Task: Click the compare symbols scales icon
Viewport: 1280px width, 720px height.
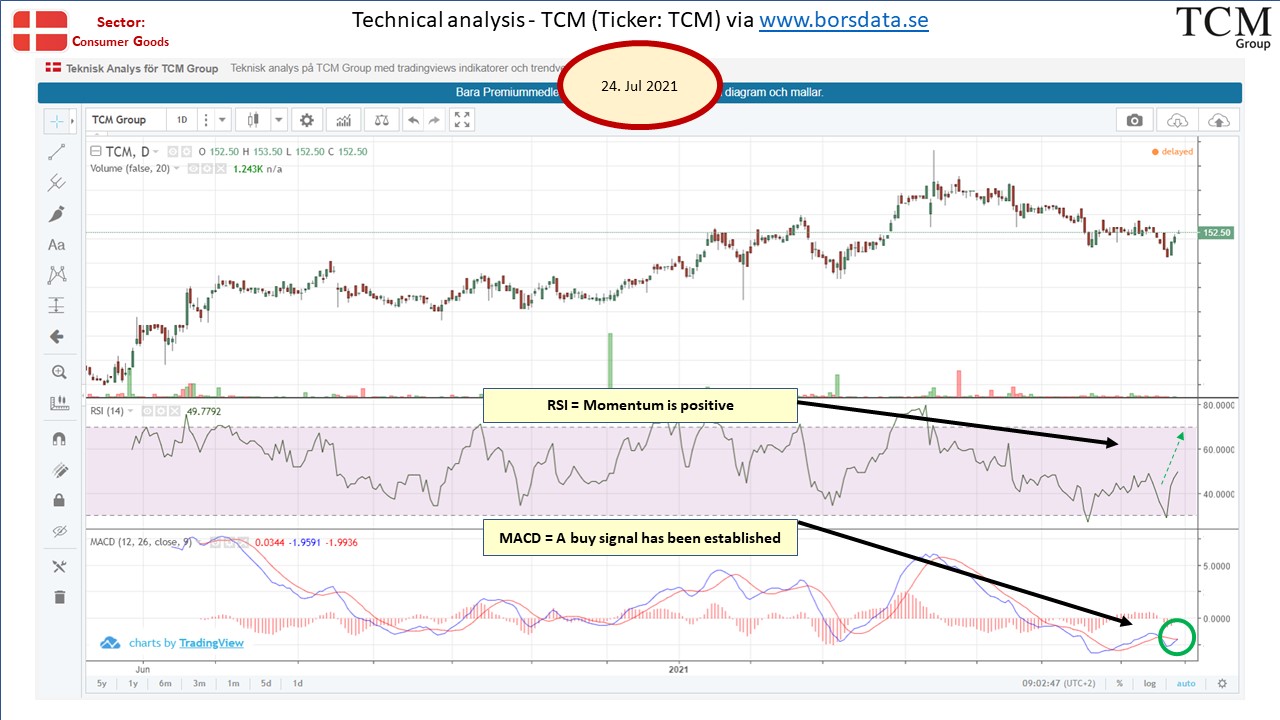Action: [381, 120]
